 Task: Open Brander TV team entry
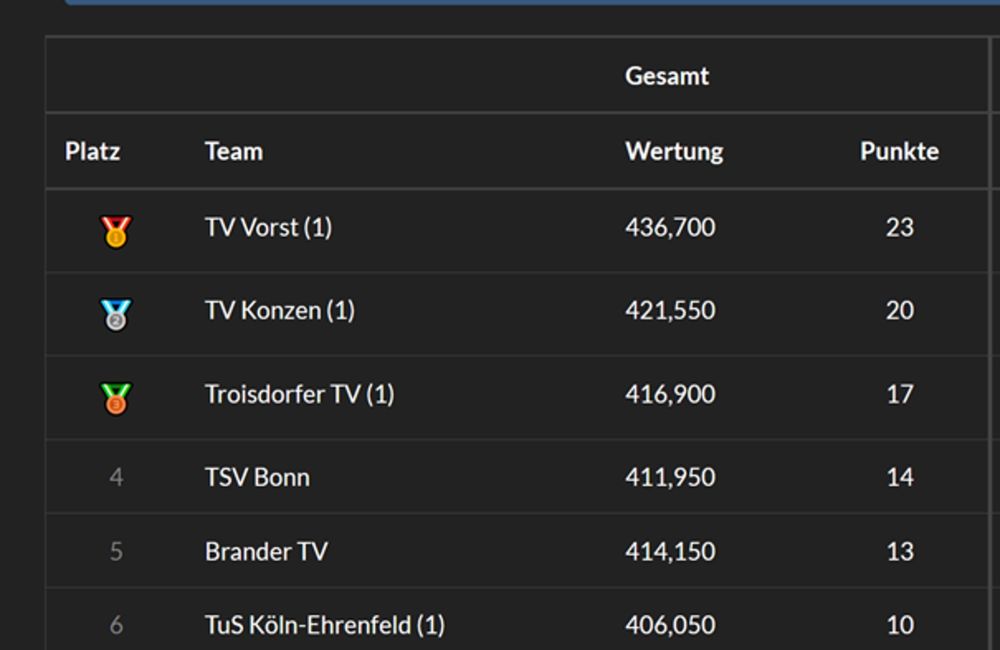point(266,551)
